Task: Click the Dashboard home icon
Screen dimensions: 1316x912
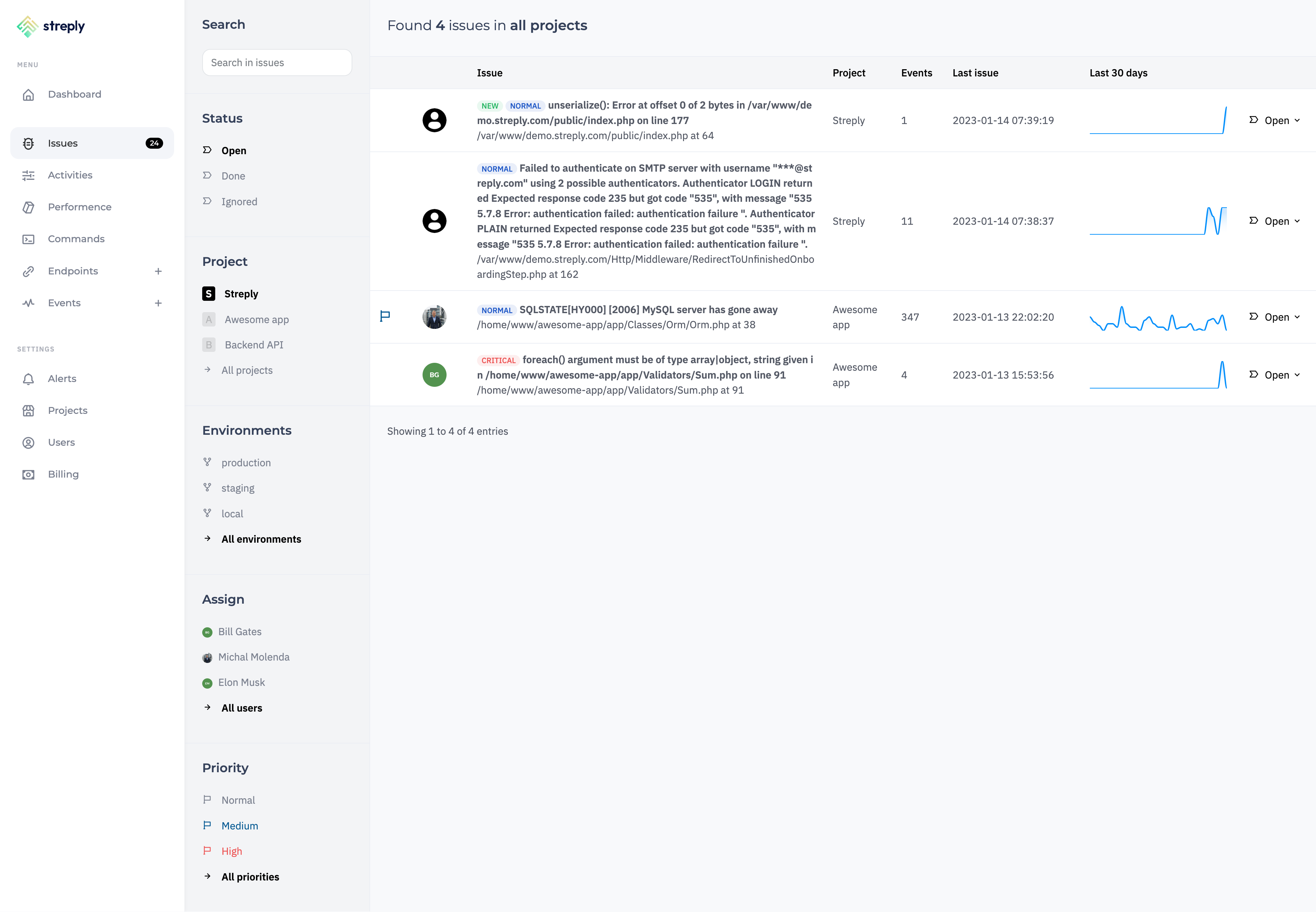Action: tap(28, 95)
